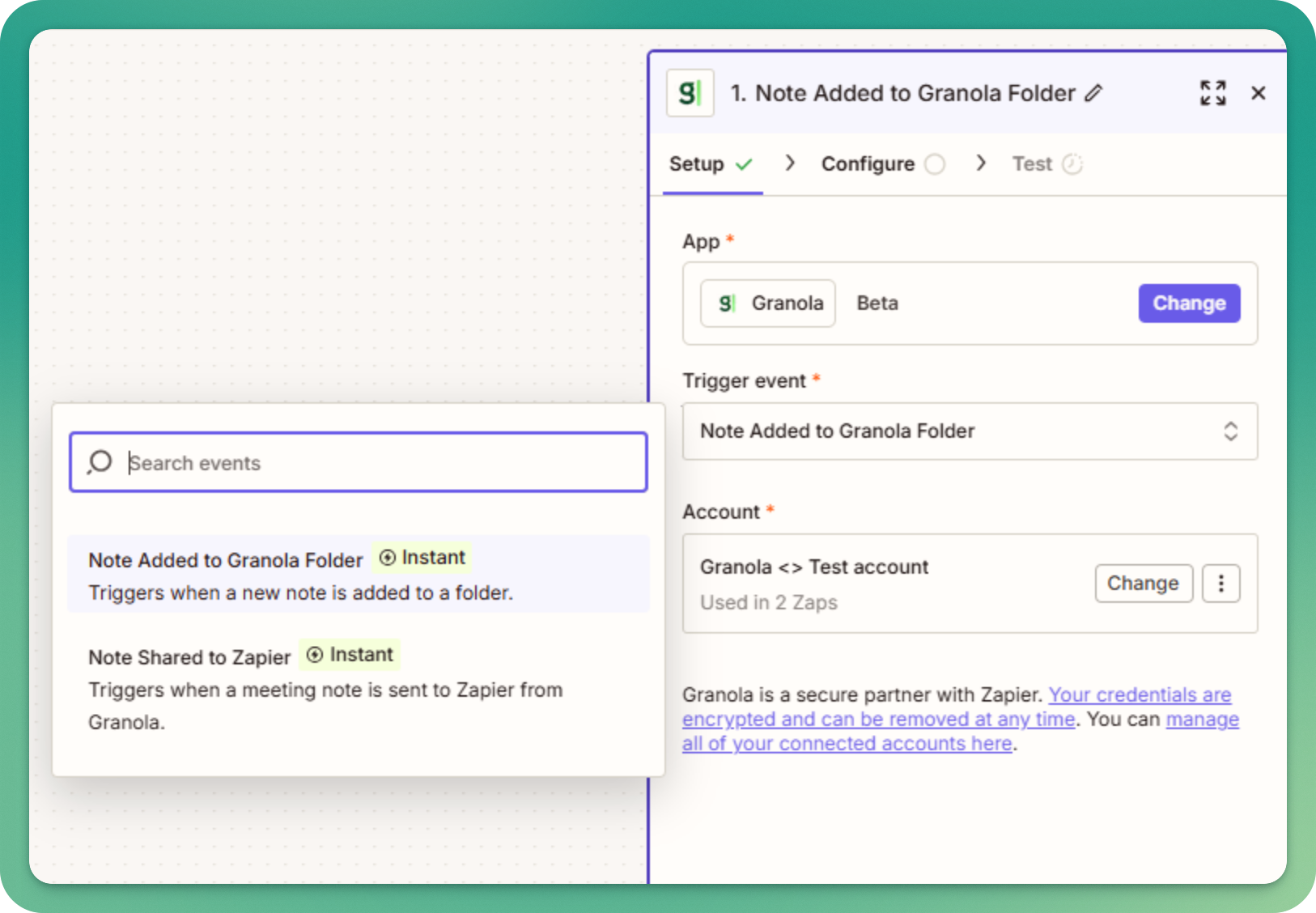Close the step editor panel
Screen dimensions: 1316x913
pos(1258,93)
